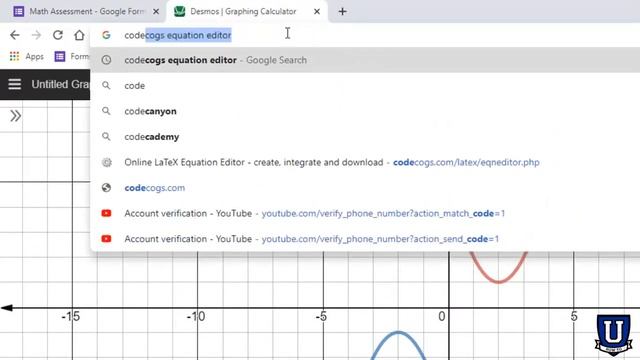Click YouTube icon of action_match_code suggestion
Screen dimensions: 640x360
[107, 213]
